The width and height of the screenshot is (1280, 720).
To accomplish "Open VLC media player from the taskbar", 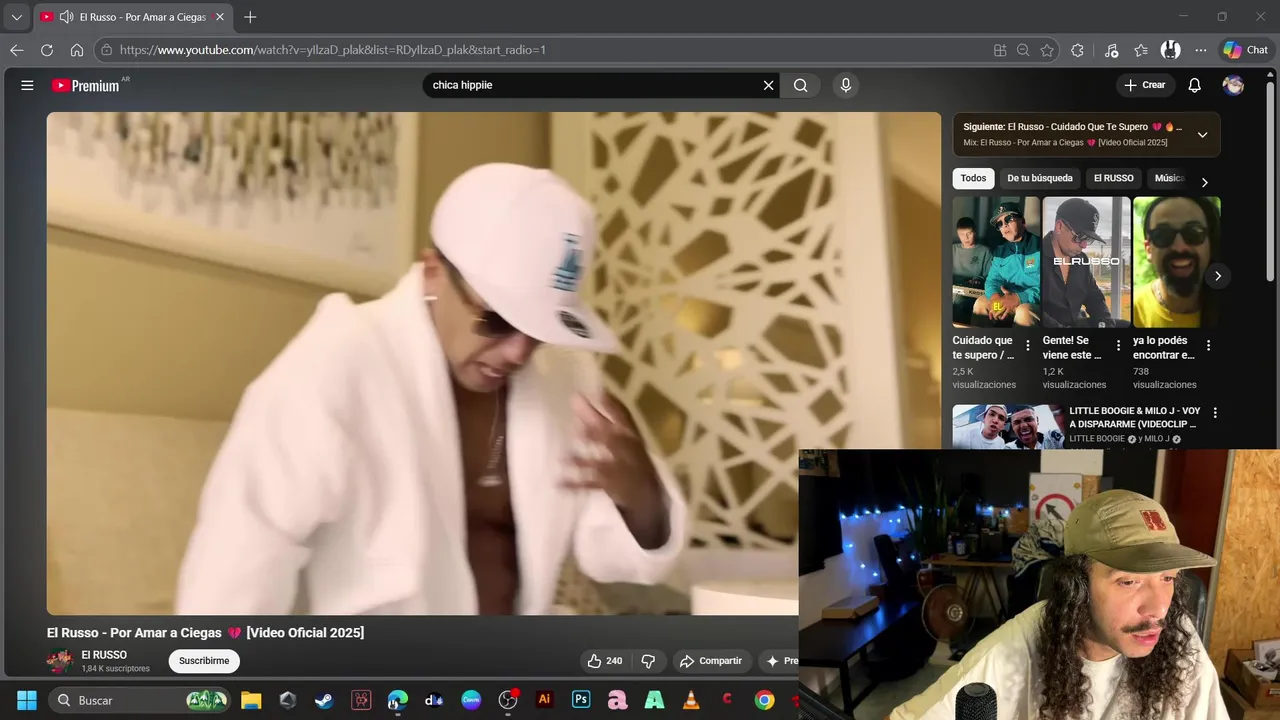I will 691,700.
